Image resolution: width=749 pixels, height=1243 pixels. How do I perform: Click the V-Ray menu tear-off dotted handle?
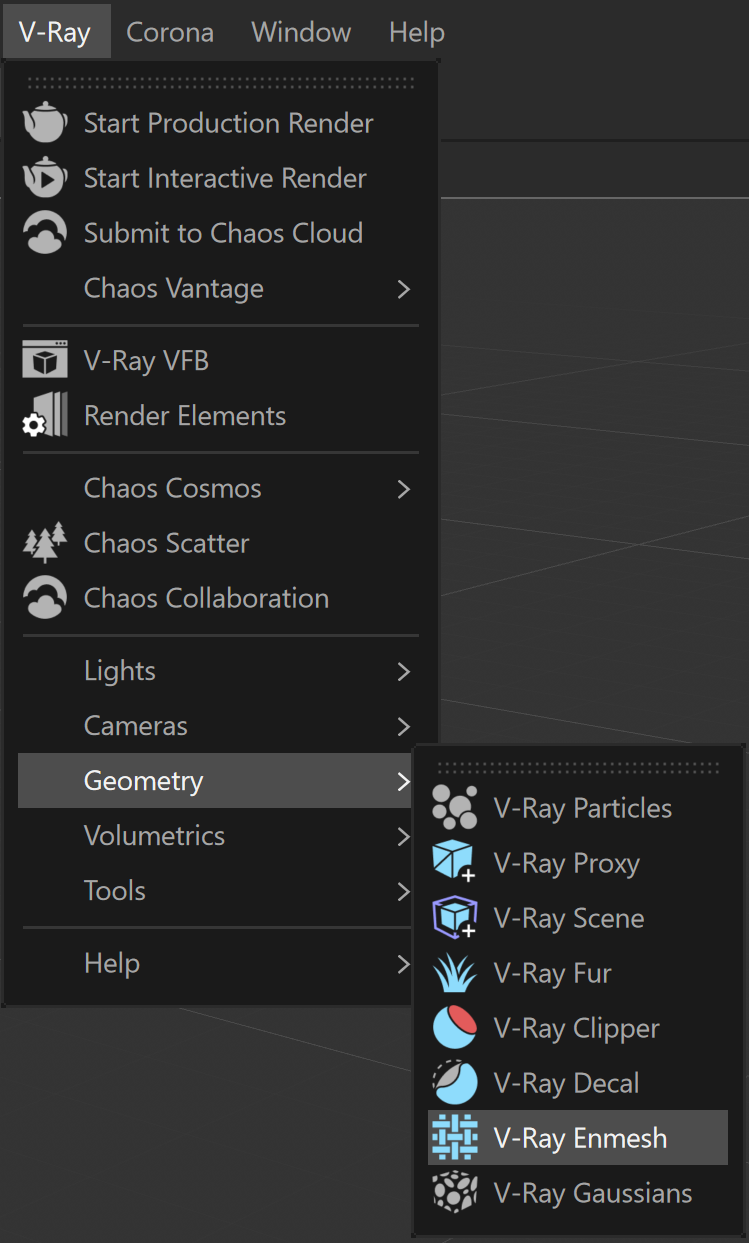coord(220,83)
